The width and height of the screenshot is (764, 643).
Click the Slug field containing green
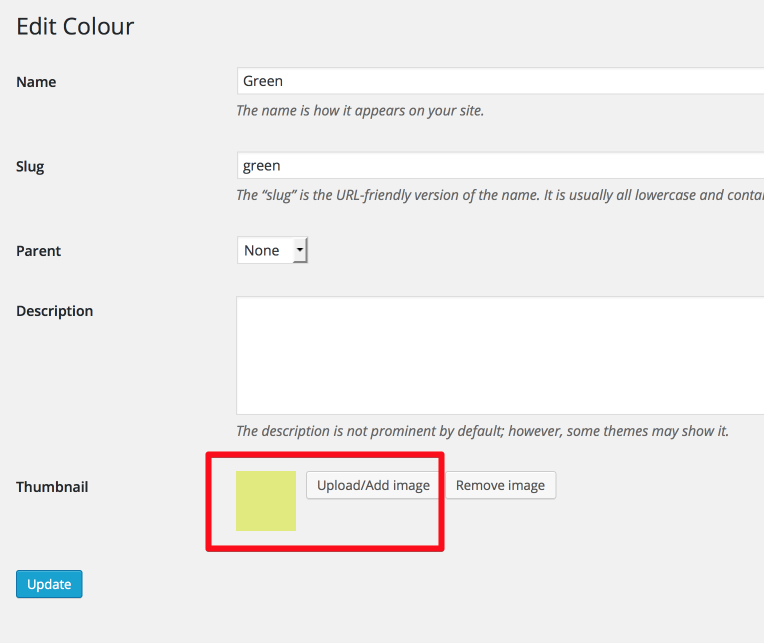click(500, 166)
